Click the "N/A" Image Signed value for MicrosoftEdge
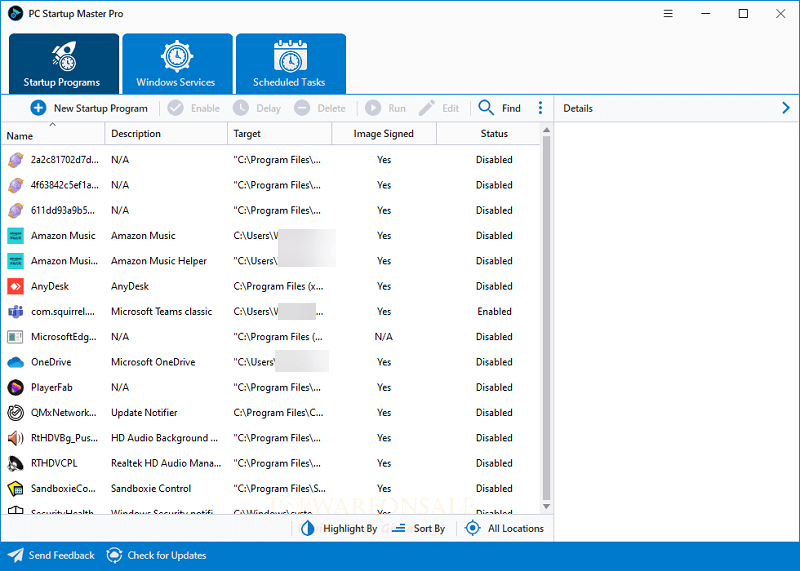The height and width of the screenshot is (571, 800). pos(384,337)
